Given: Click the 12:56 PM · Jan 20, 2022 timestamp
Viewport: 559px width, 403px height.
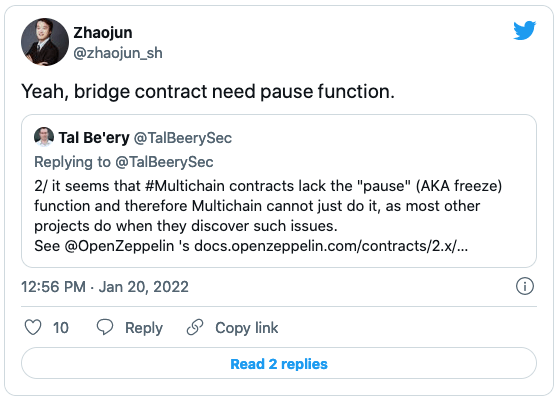Looking at the screenshot, I should [x=105, y=287].
